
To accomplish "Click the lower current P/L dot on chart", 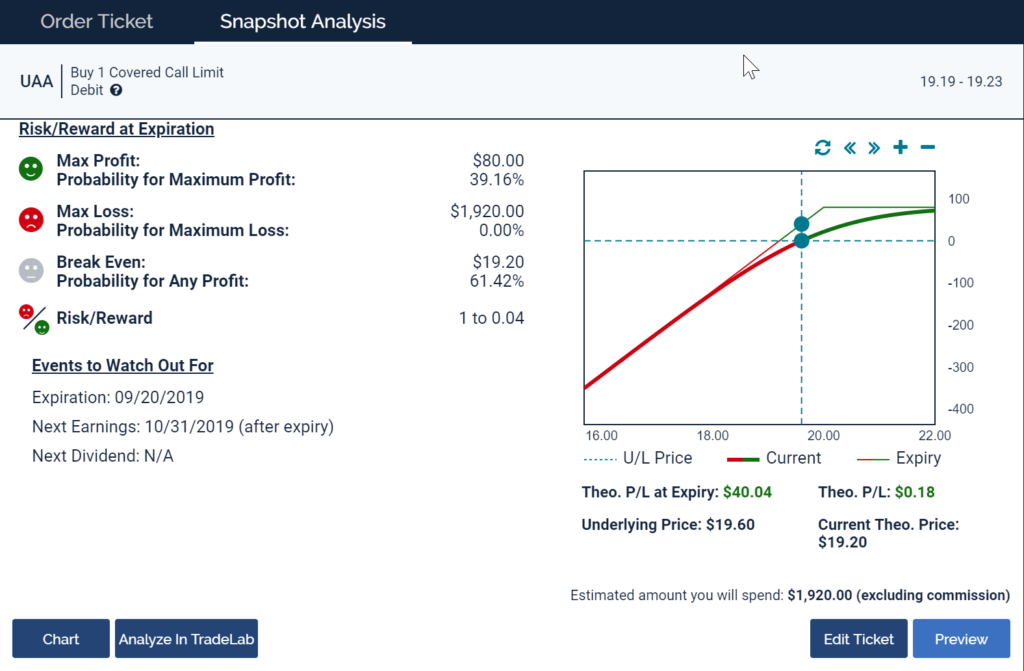I will (x=801, y=240).
